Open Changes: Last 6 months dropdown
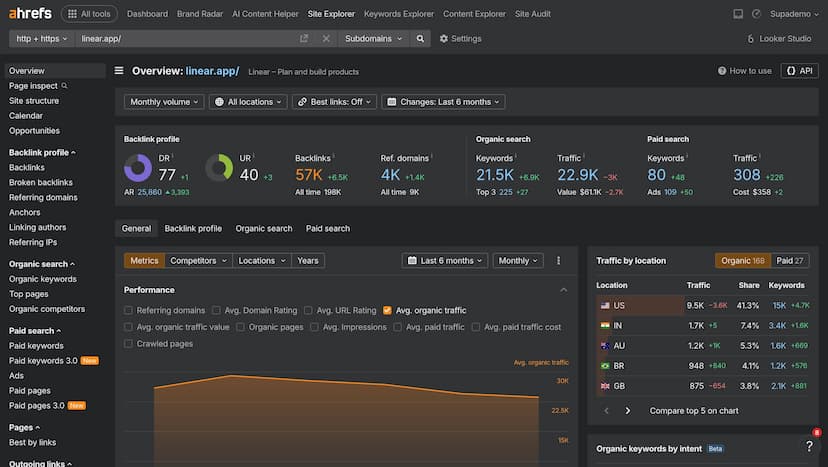The image size is (828, 467). (x=443, y=102)
